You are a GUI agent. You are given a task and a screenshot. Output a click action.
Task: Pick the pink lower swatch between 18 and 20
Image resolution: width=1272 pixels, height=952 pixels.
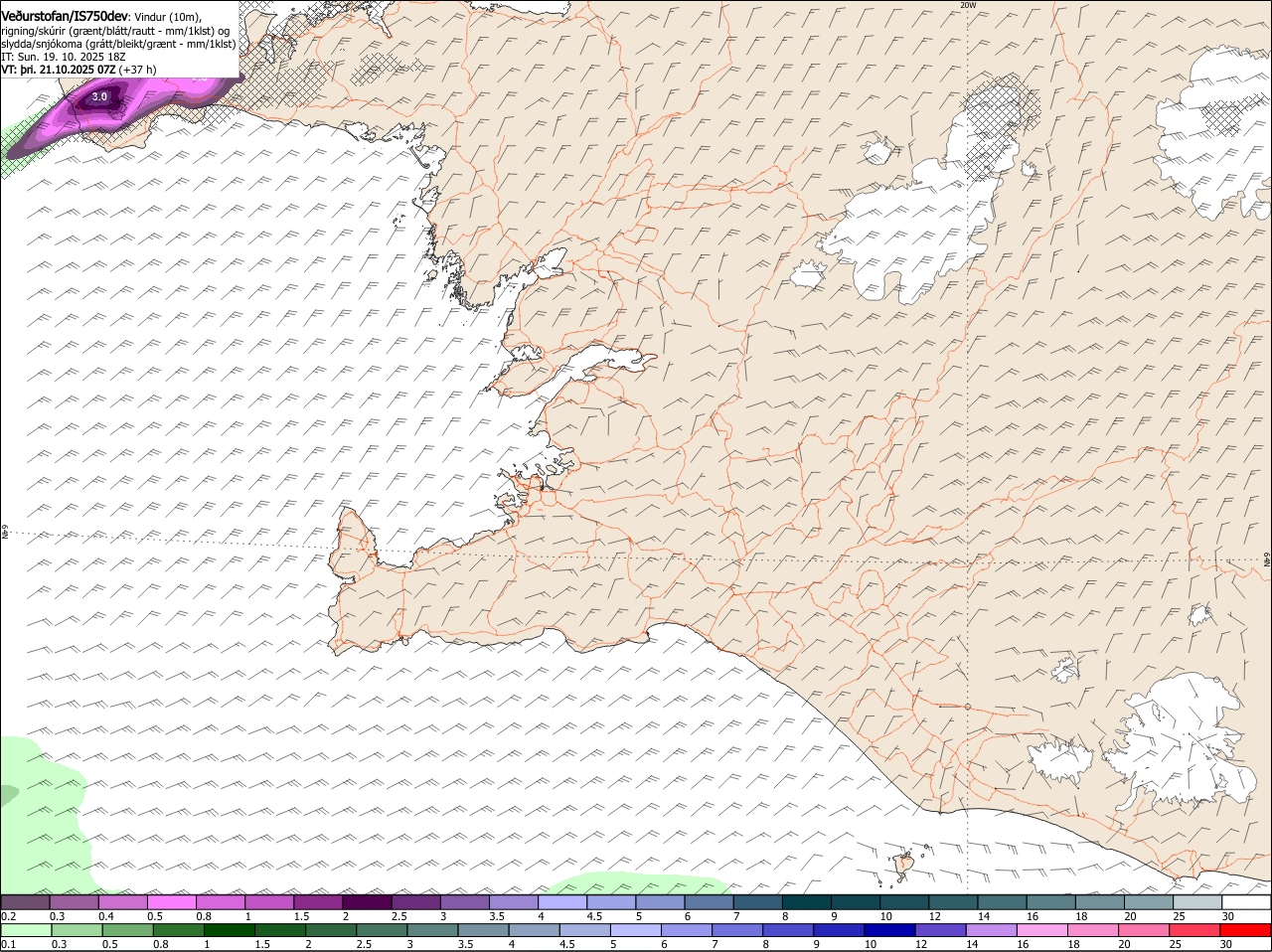point(1093,930)
